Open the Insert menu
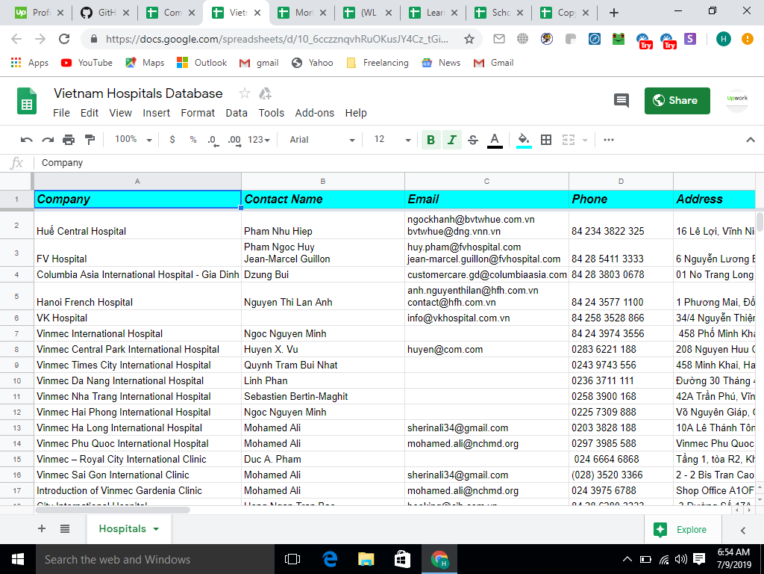This screenshot has height=574, width=764. click(x=156, y=113)
